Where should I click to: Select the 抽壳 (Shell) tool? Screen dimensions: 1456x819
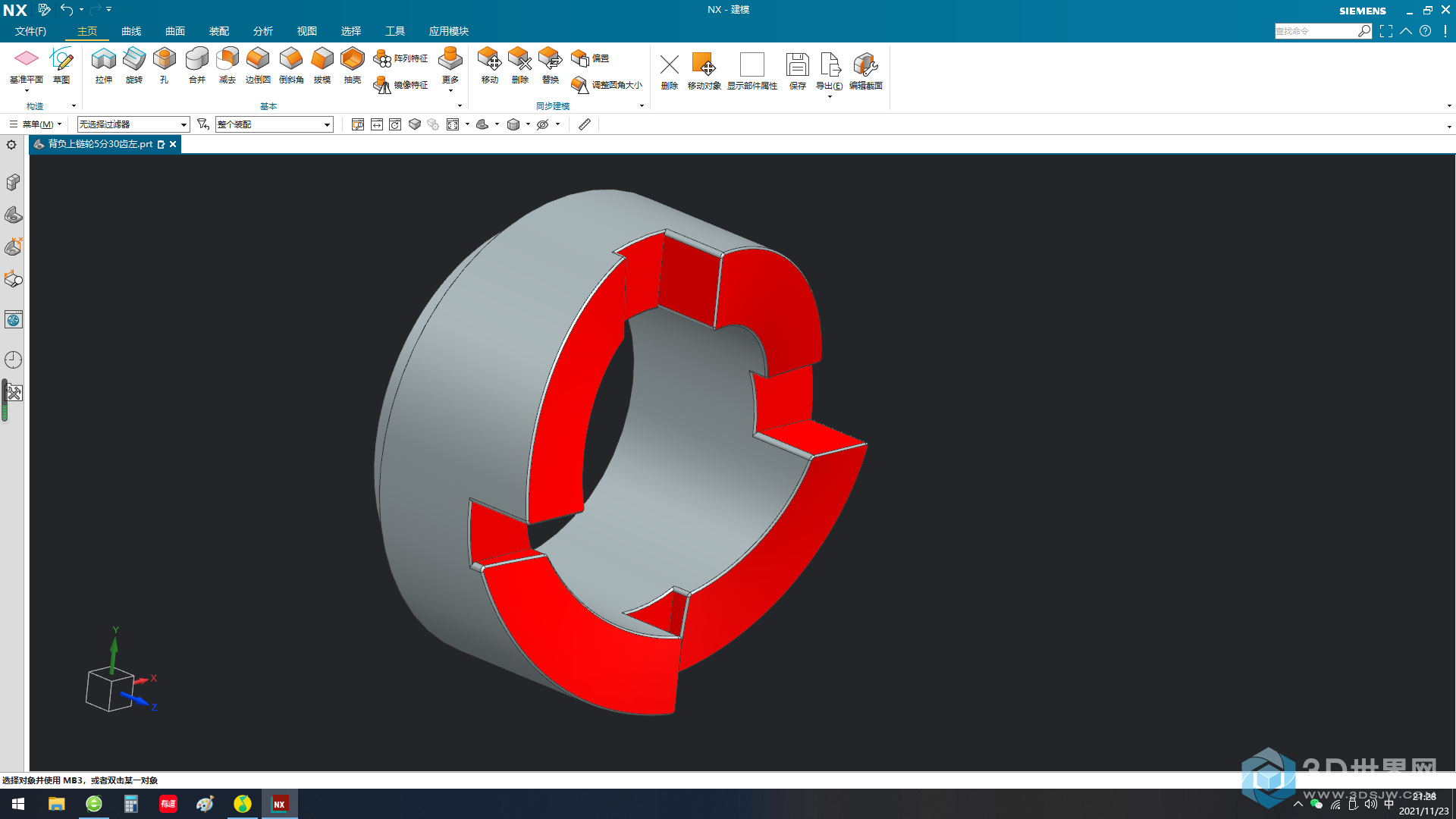coord(353,65)
